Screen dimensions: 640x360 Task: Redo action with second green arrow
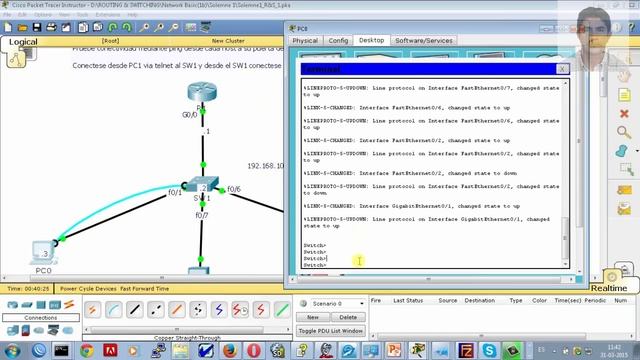coord(127,27)
